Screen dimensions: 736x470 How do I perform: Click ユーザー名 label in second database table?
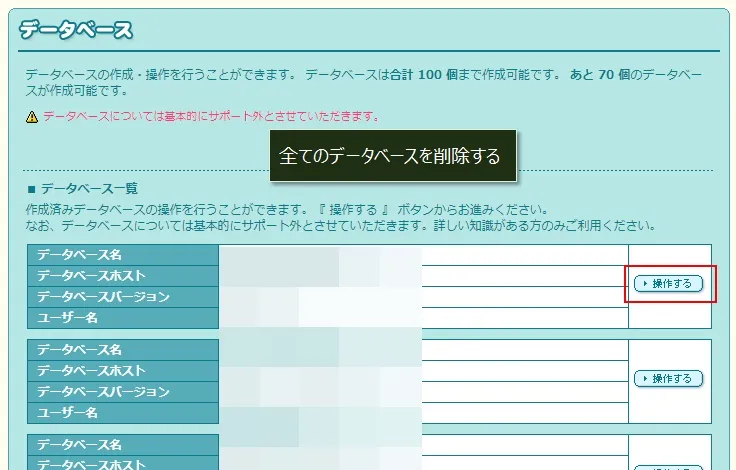[67, 413]
